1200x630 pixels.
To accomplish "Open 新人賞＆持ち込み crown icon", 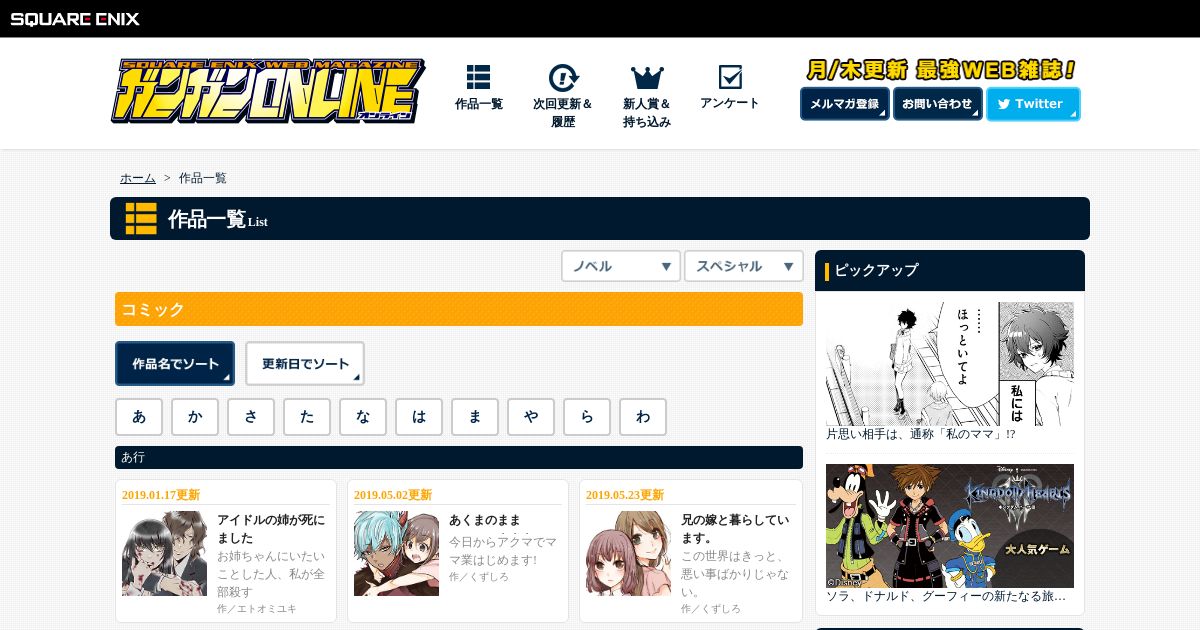I will pos(647,77).
